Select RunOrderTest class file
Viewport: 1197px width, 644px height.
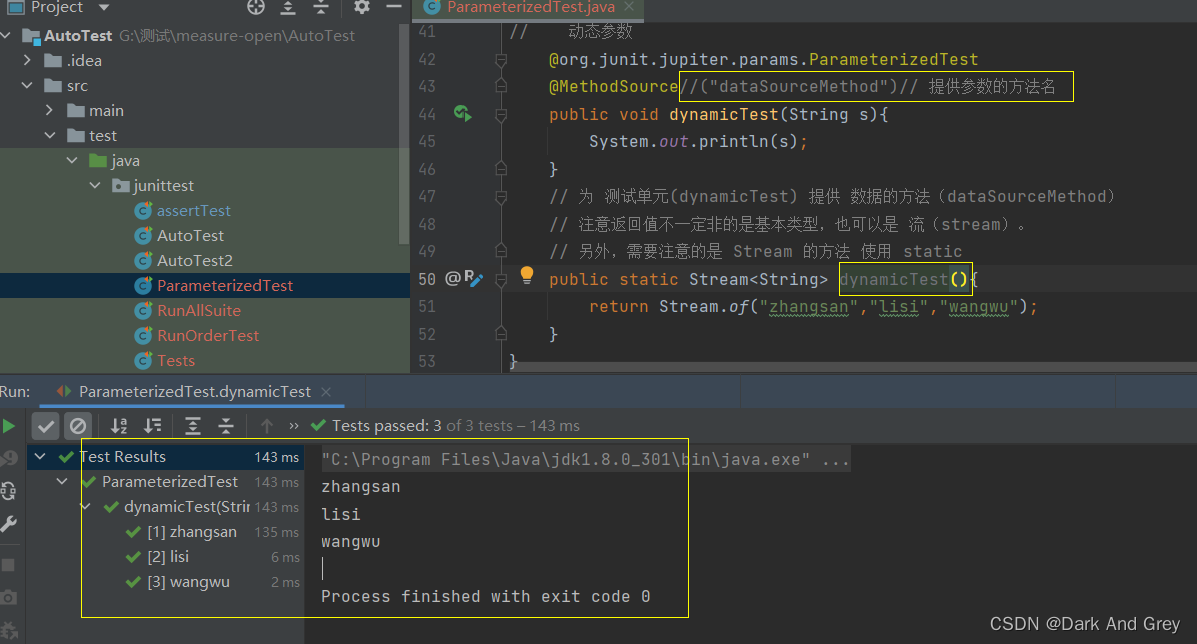[208, 336]
